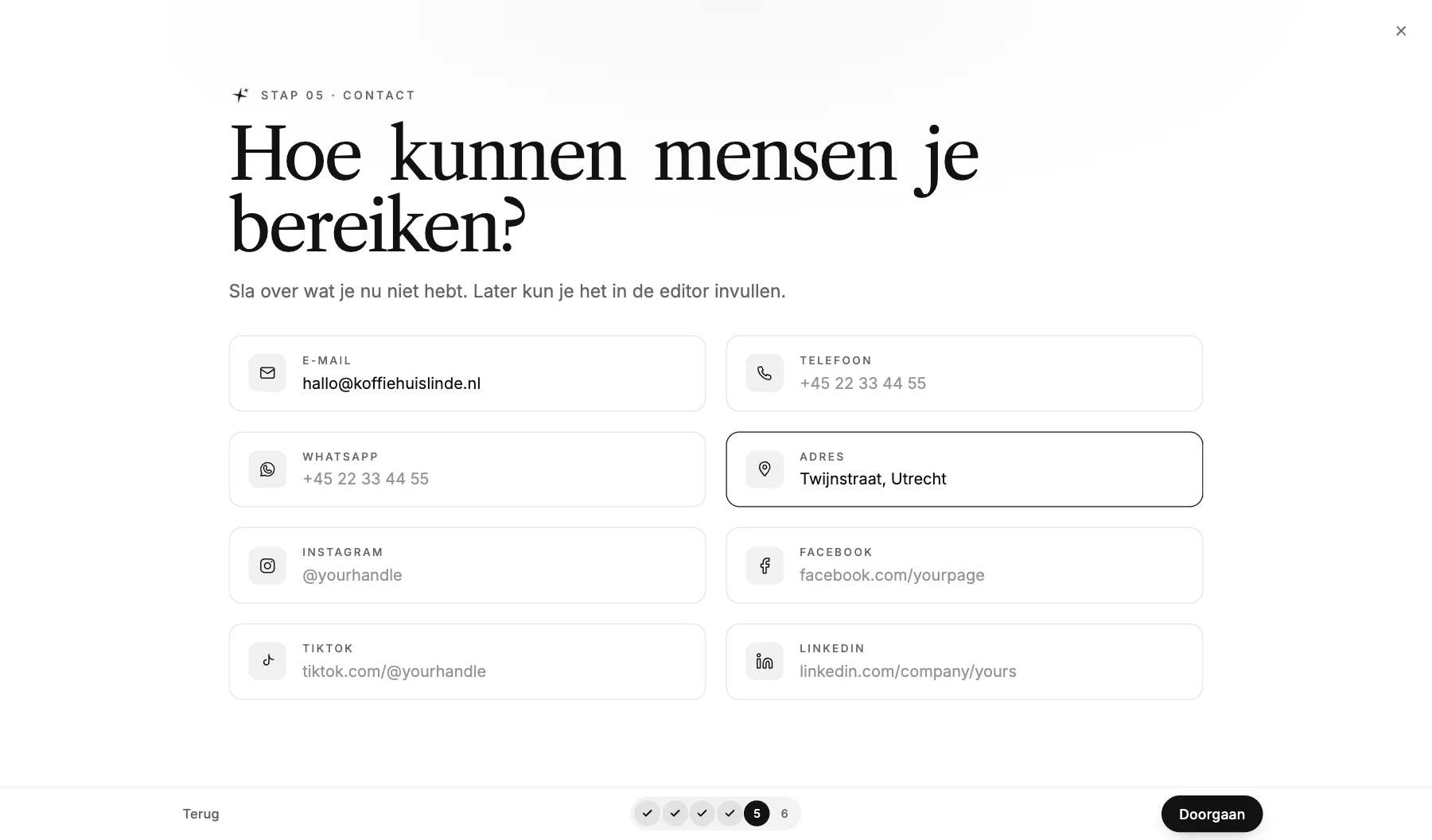Focus the Telefoon number input

click(964, 373)
